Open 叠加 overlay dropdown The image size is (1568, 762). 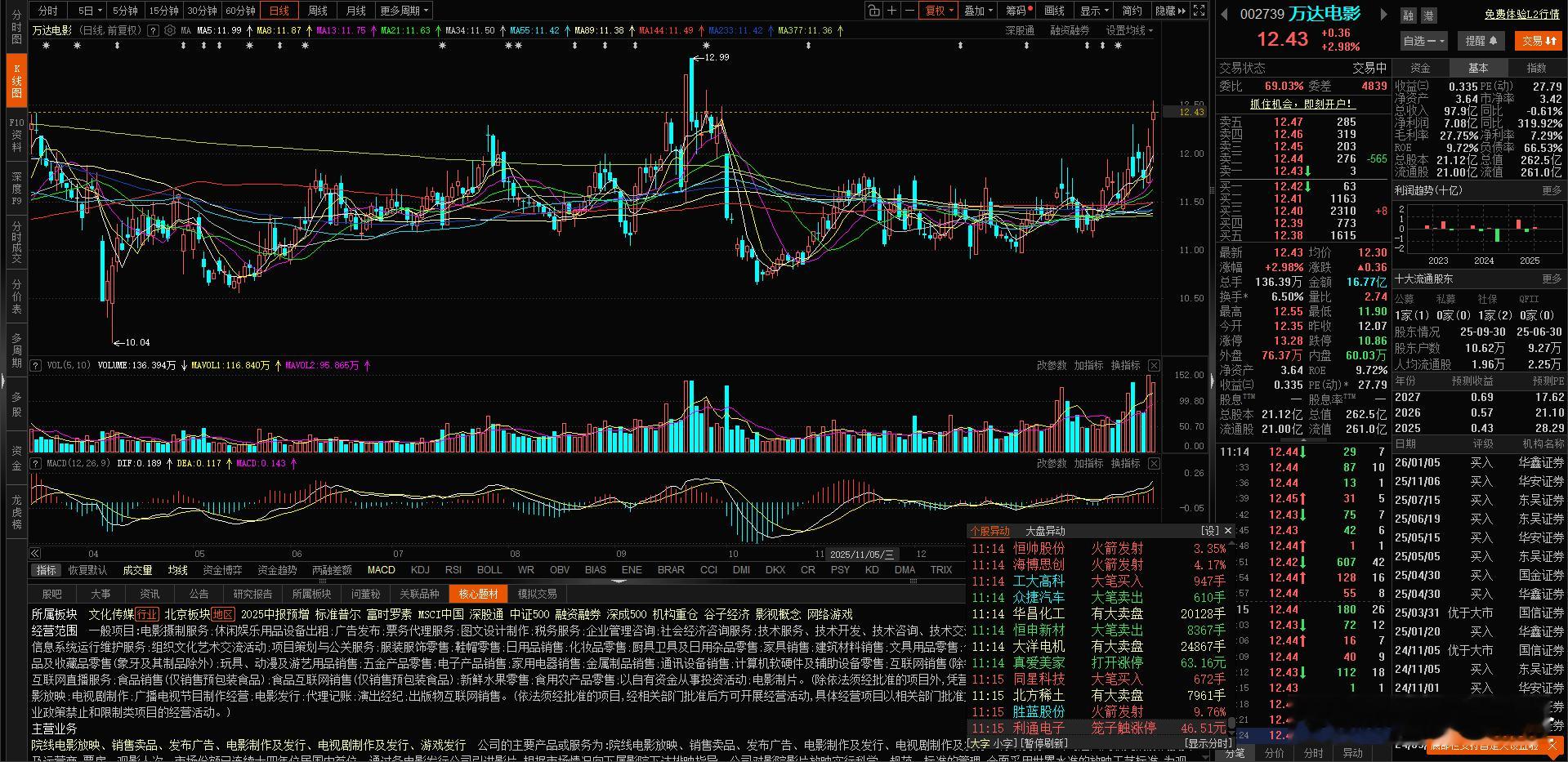[978, 11]
